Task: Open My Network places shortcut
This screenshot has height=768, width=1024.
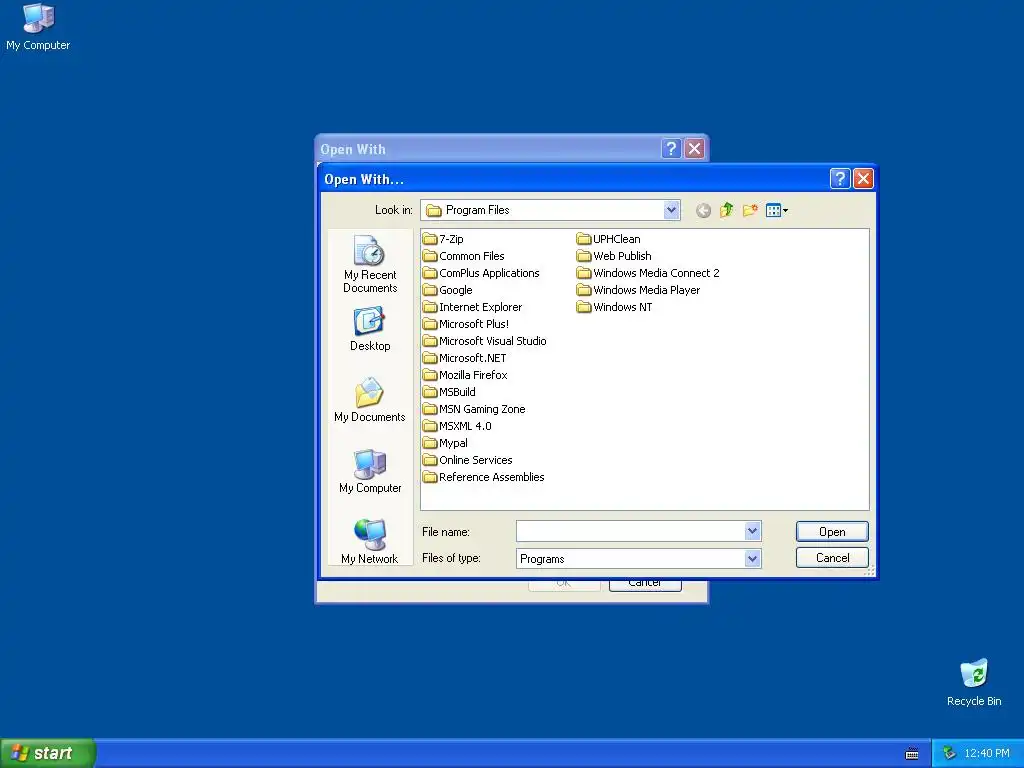Action: pyautogui.click(x=370, y=541)
